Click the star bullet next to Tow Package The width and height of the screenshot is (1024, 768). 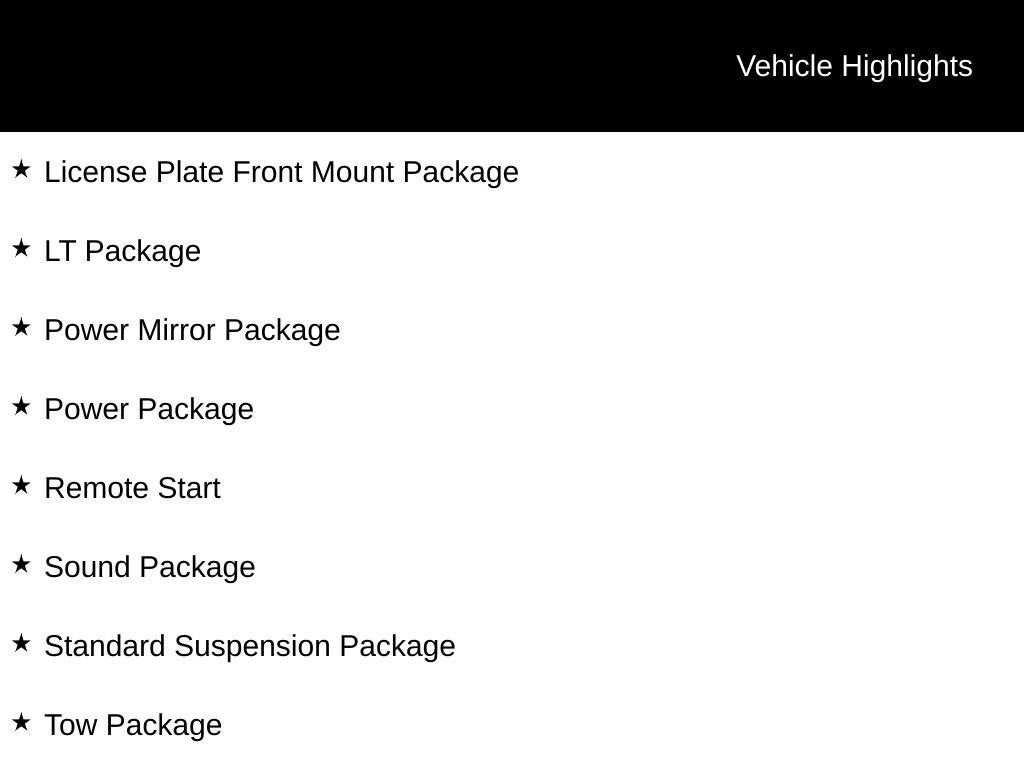coord(21,723)
